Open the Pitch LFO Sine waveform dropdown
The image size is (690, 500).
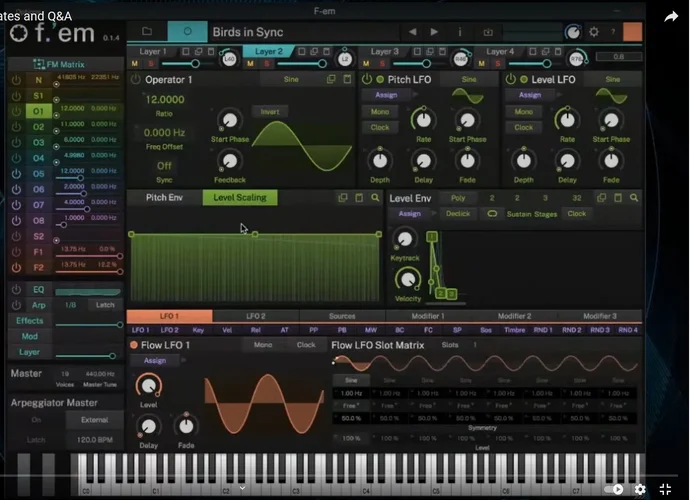pos(469,79)
